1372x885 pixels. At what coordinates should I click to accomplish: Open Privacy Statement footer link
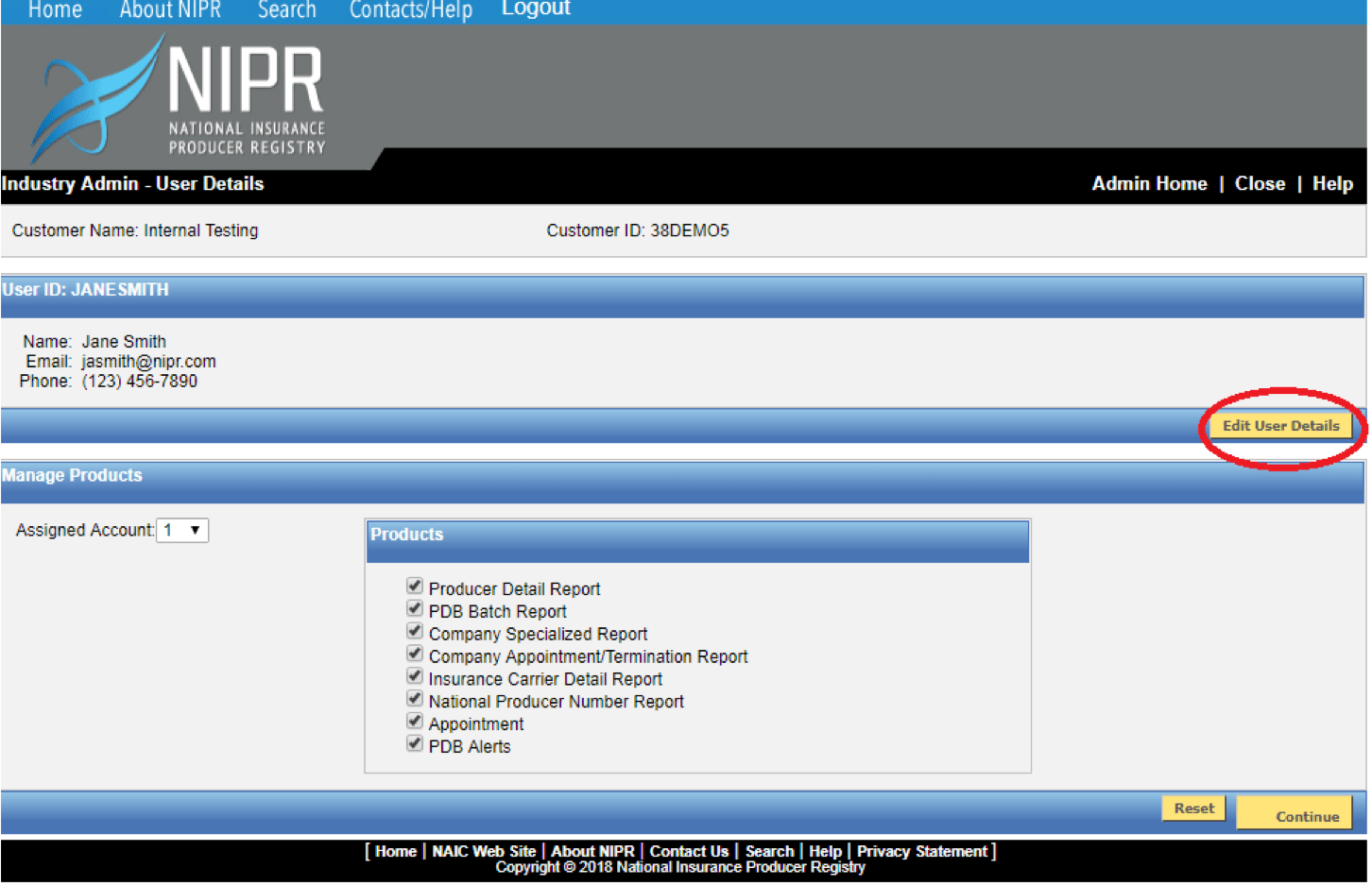click(922, 852)
